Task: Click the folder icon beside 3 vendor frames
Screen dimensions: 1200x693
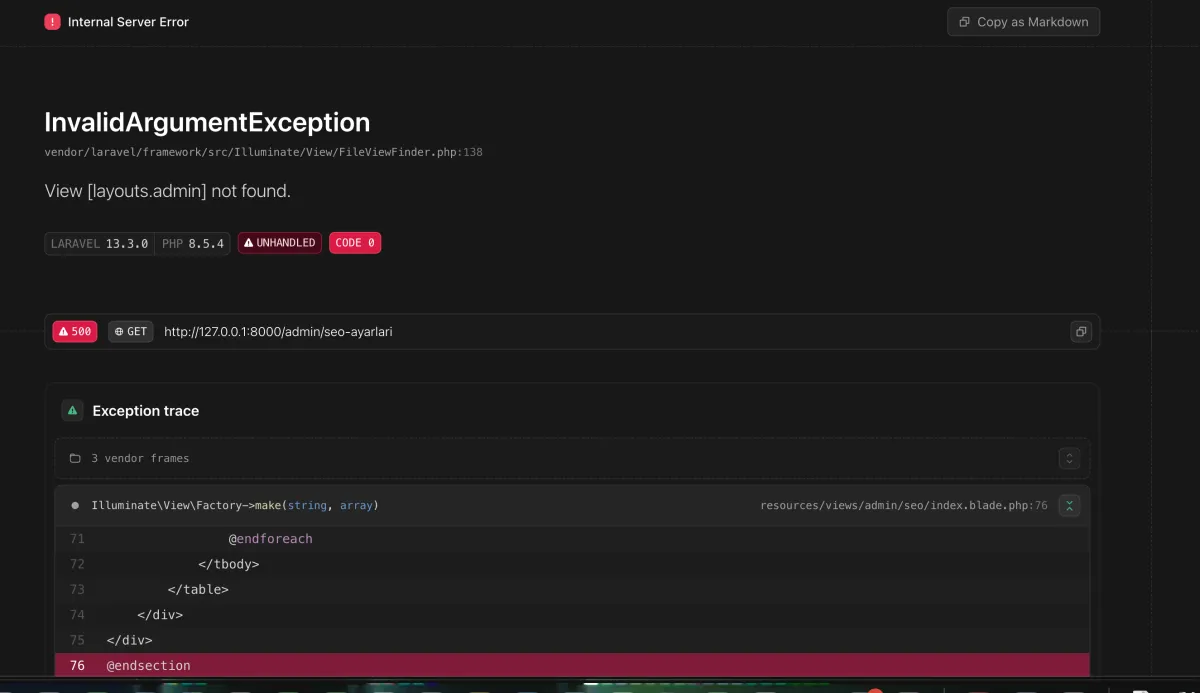Action: pos(75,459)
